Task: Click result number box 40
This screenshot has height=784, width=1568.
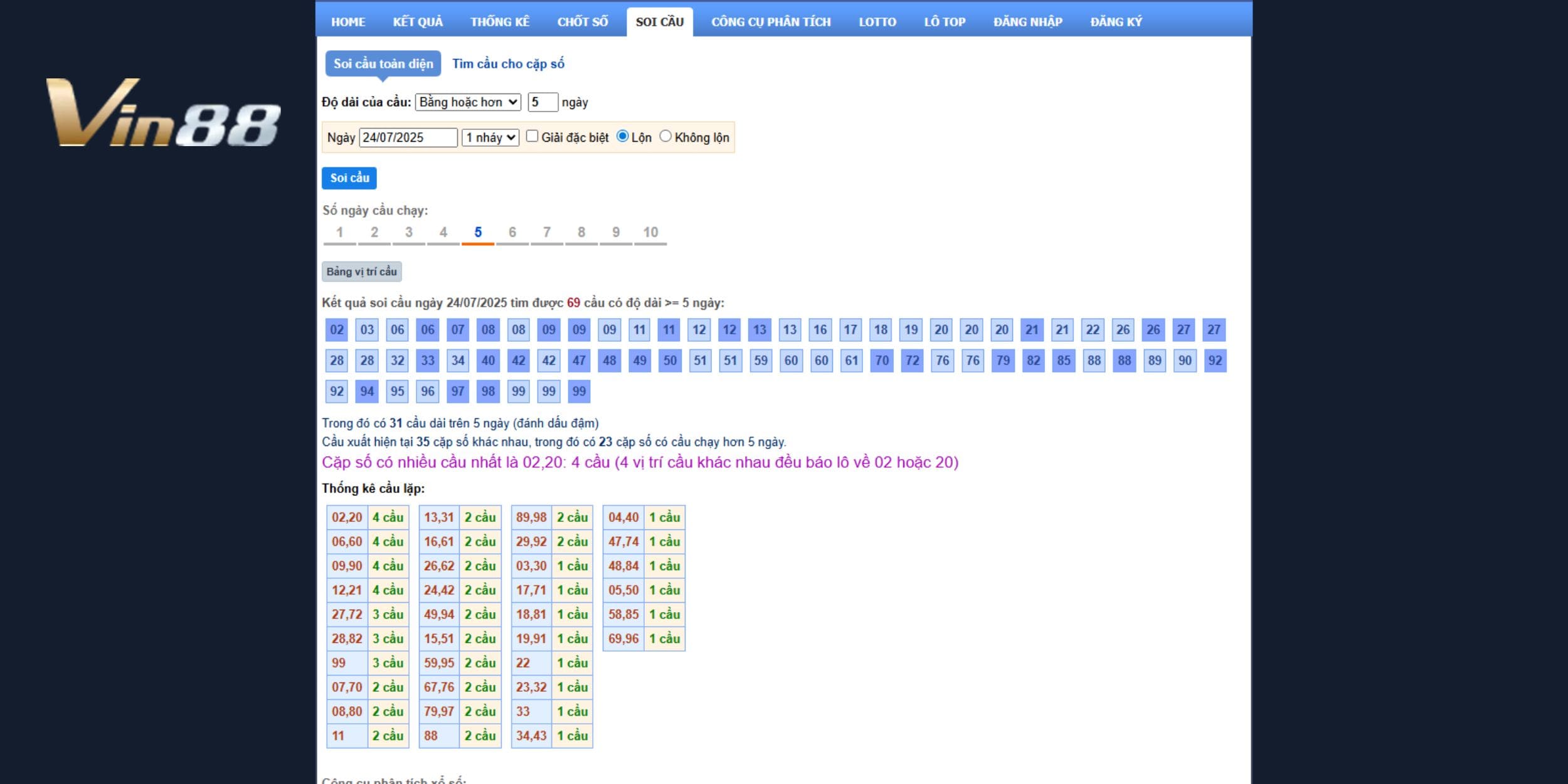Action: pyautogui.click(x=488, y=361)
